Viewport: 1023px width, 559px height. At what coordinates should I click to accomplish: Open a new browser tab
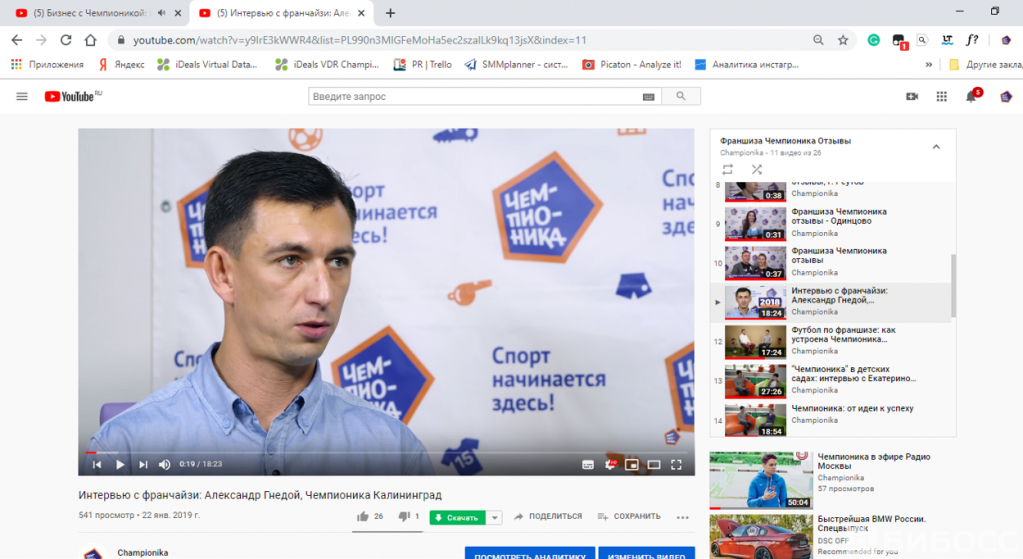tap(390, 13)
